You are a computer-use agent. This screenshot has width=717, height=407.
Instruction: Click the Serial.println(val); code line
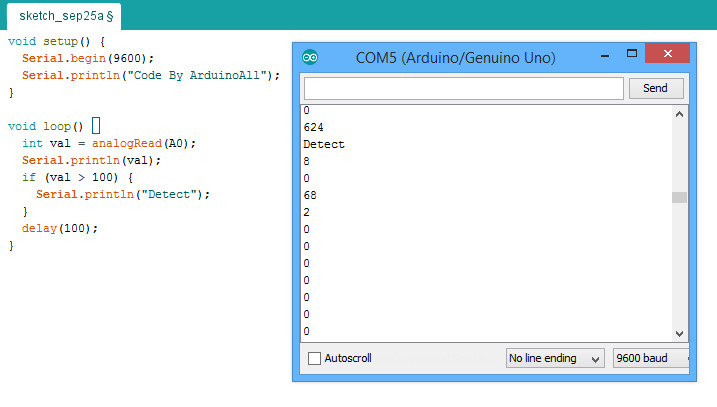pos(91,161)
